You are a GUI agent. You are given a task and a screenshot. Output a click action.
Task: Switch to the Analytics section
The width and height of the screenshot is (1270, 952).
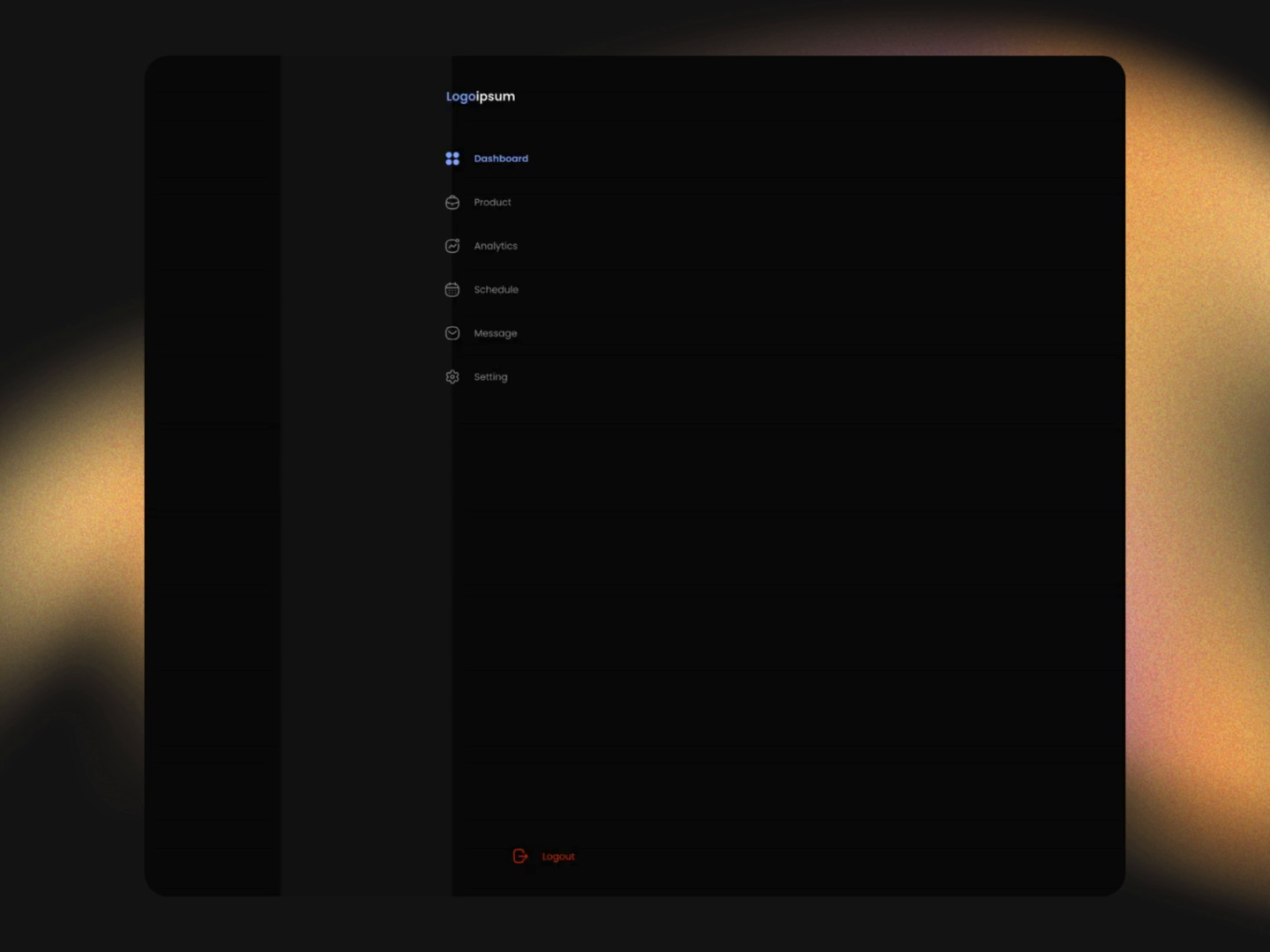pyautogui.click(x=496, y=245)
